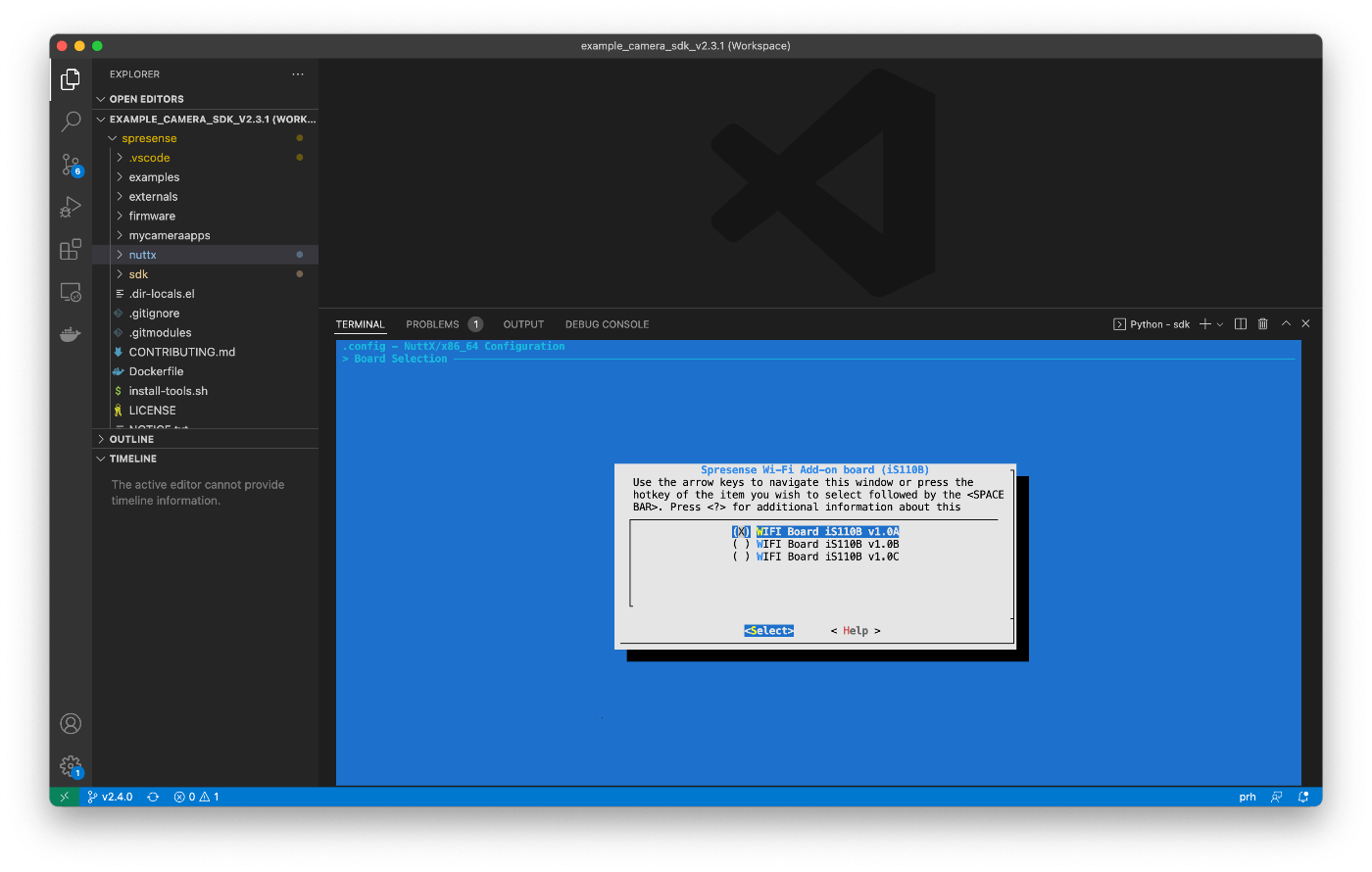Click the Board Selection breadcrumb in terminal

[x=400, y=360]
